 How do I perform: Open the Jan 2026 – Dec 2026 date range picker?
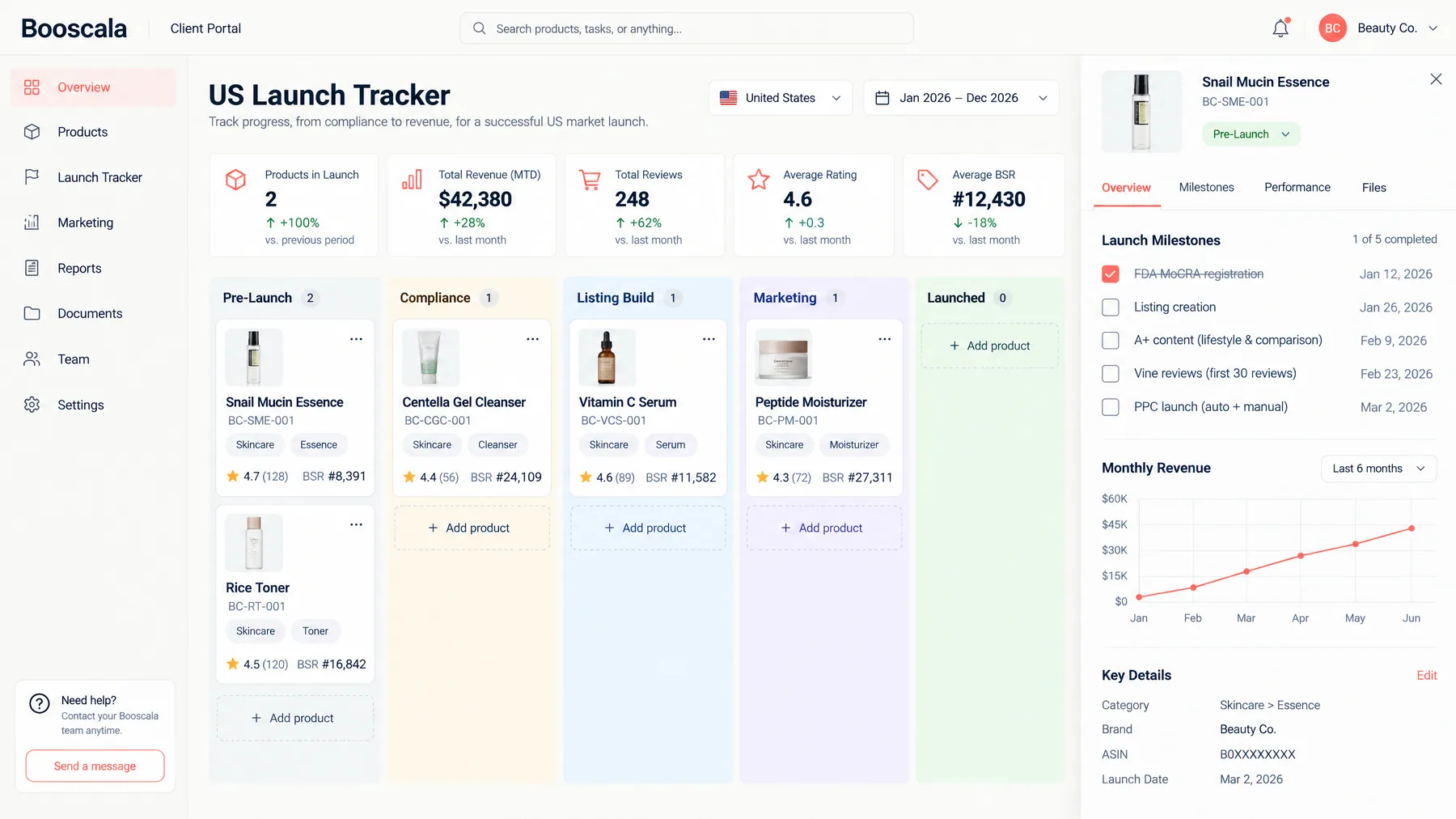(x=961, y=98)
